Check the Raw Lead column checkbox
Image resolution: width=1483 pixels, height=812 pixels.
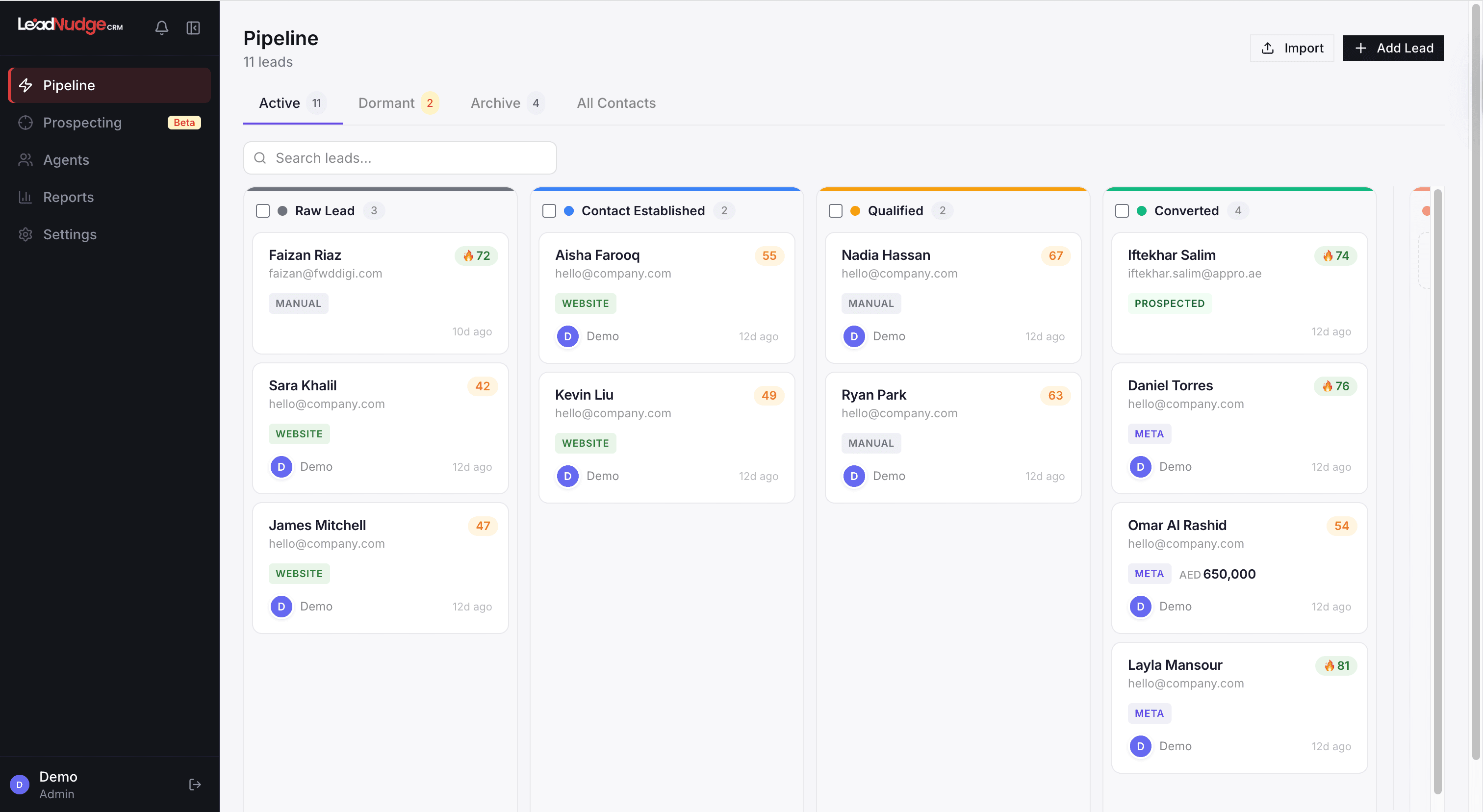[262, 211]
